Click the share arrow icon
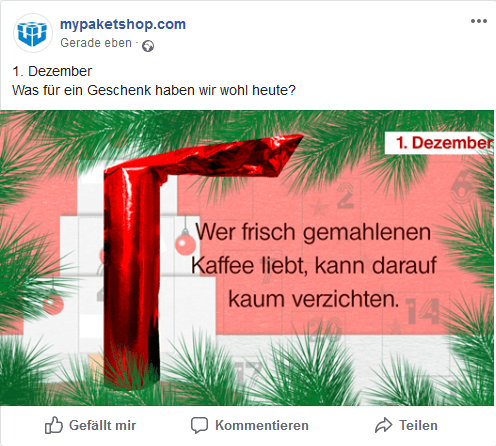The height and width of the screenshot is (446, 496). (384, 425)
